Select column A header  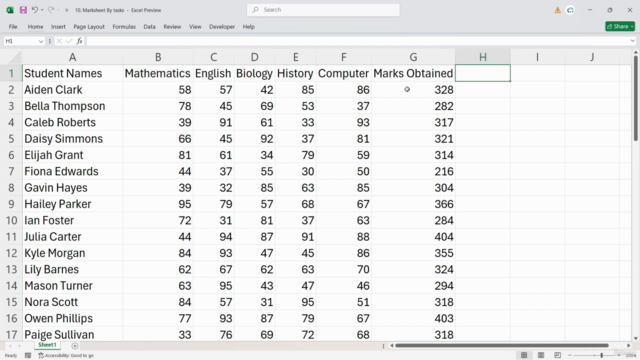tap(72, 57)
